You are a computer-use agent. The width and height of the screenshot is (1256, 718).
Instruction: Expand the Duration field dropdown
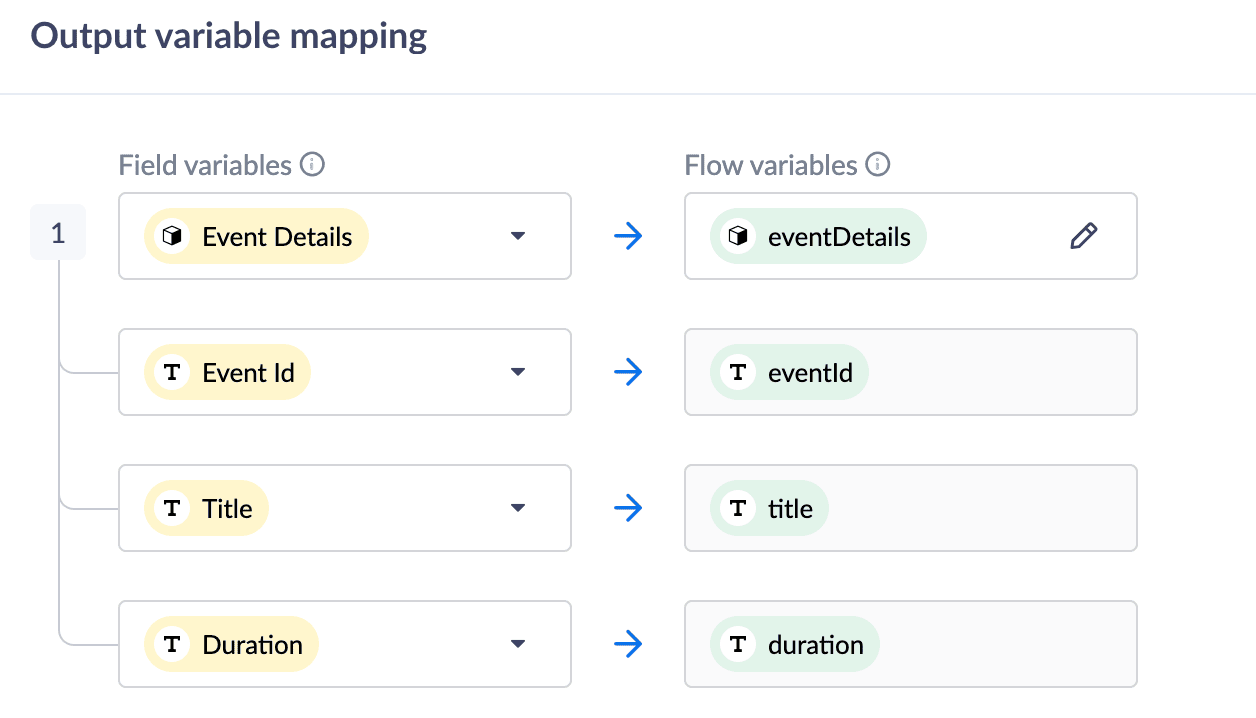click(x=517, y=645)
